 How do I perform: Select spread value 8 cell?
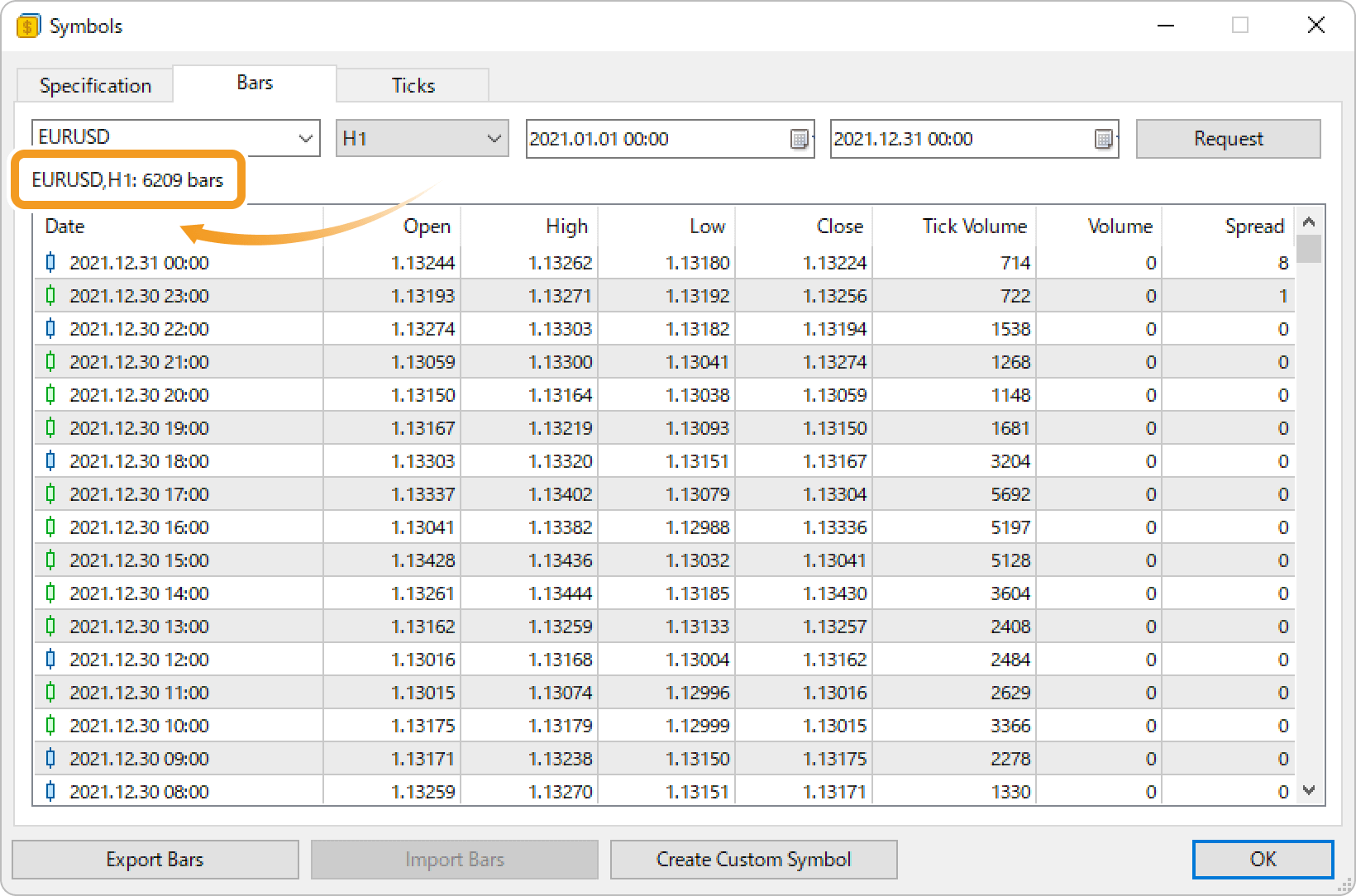point(1228,263)
